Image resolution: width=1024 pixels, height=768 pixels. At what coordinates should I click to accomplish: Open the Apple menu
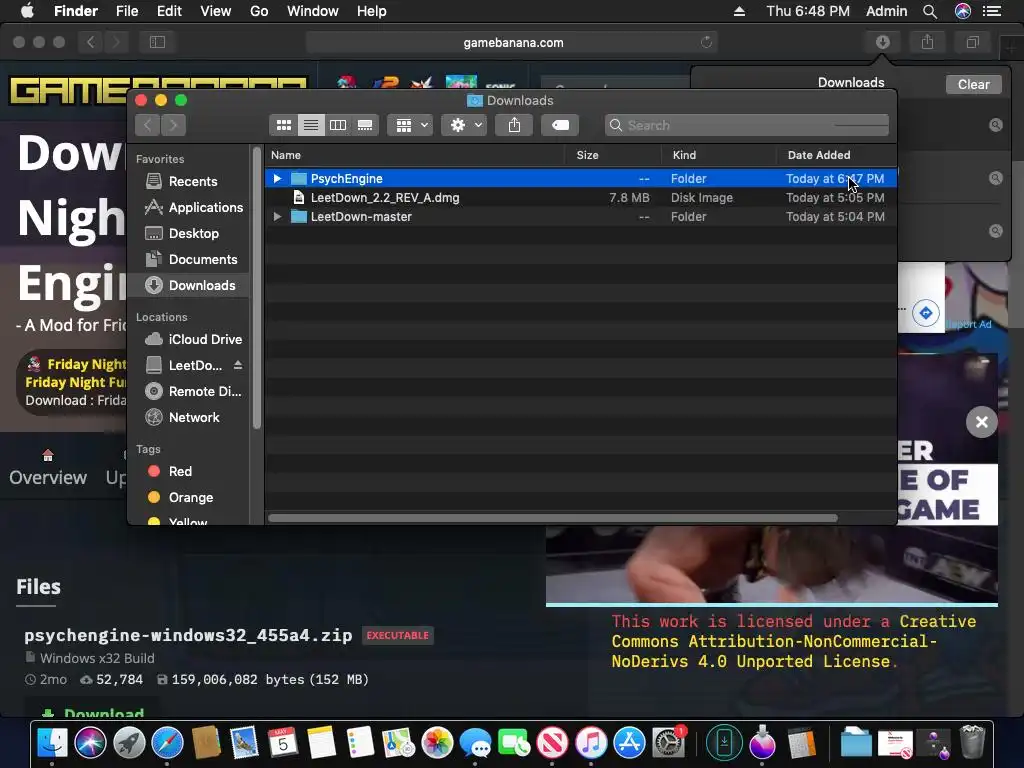(27, 11)
